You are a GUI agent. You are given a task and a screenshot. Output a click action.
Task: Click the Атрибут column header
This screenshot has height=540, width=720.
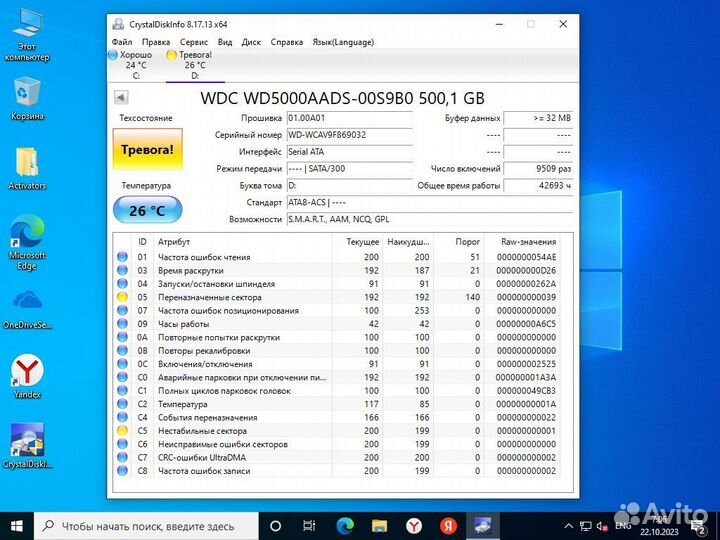click(x=243, y=242)
